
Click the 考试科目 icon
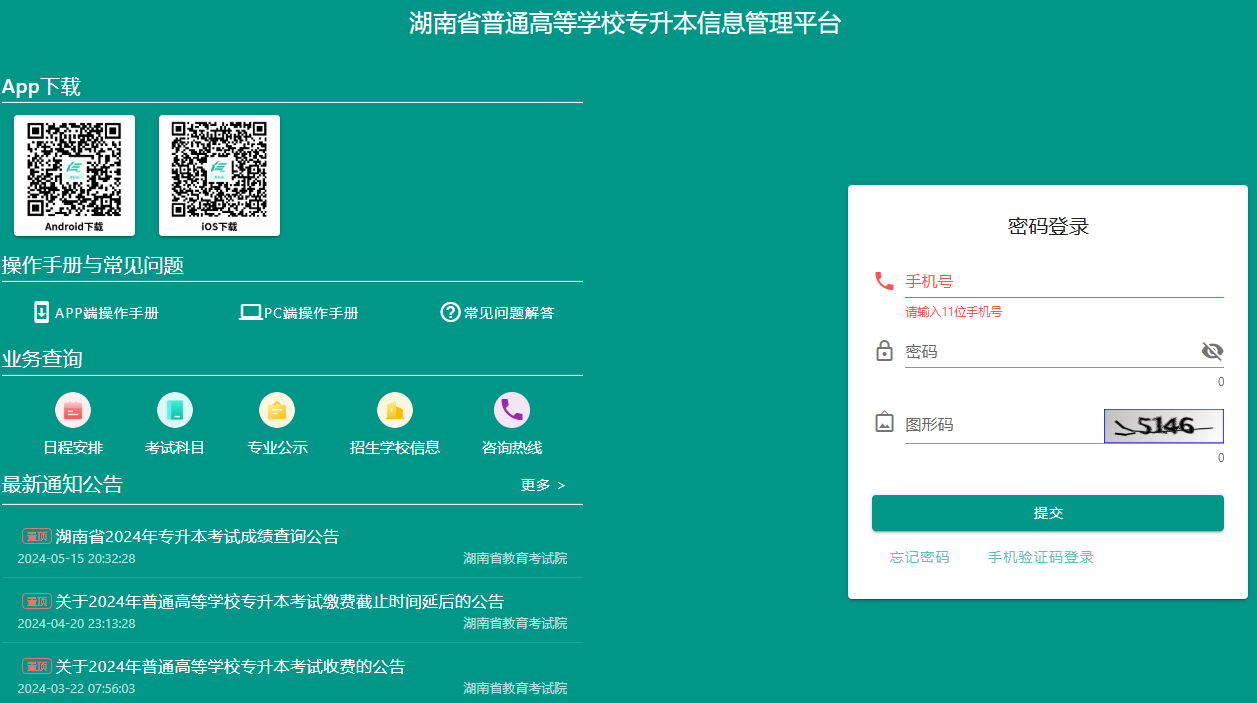tap(175, 410)
